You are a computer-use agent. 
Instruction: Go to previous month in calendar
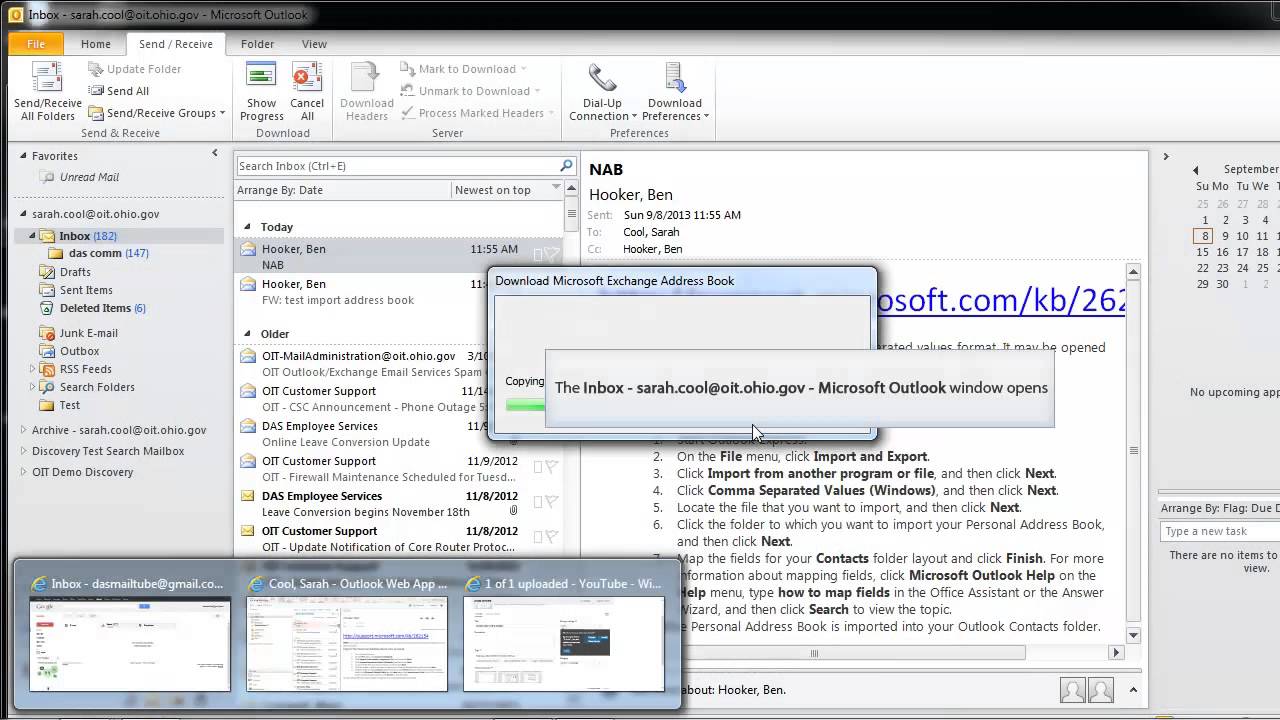(1195, 170)
